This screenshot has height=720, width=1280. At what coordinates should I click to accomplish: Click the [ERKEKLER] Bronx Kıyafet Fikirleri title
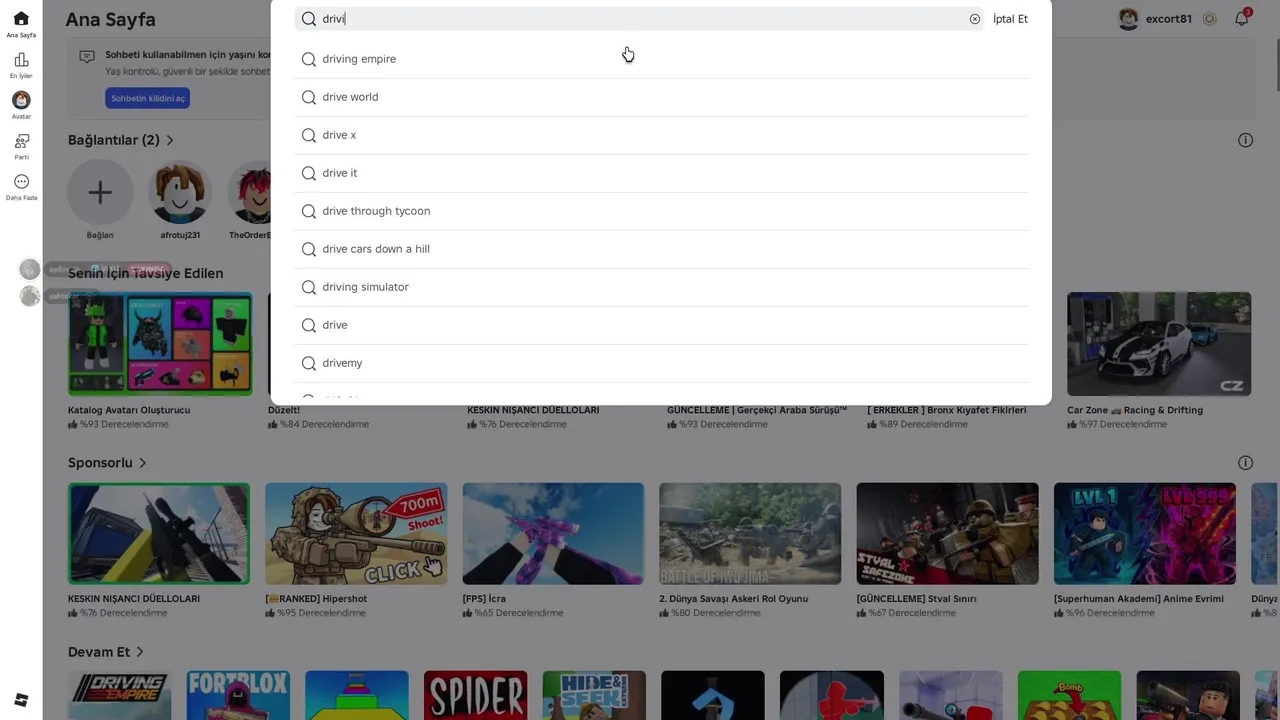(x=947, y=410)
